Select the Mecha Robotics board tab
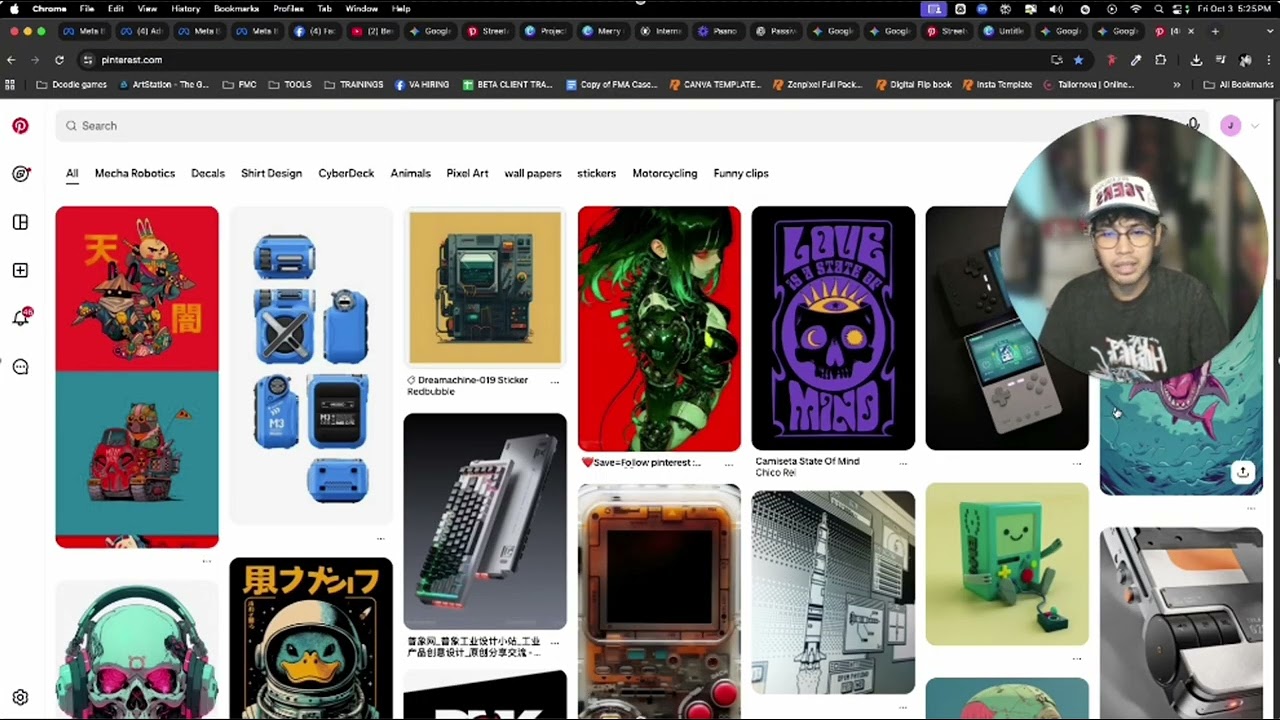The height and width of the screenshot is (720, 1280). click(135, 173)
